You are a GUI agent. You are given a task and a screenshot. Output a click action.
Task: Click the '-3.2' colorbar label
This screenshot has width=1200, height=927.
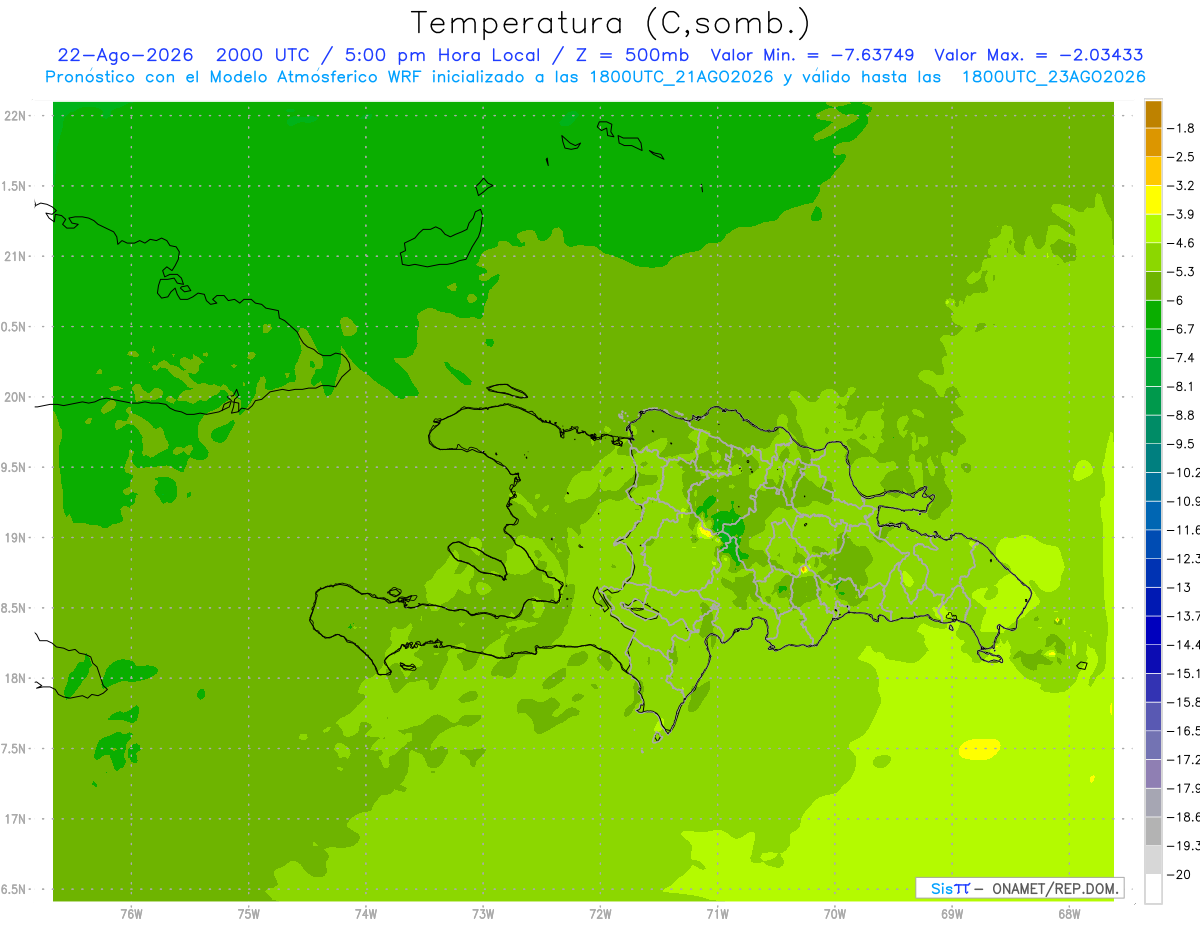1181,186
